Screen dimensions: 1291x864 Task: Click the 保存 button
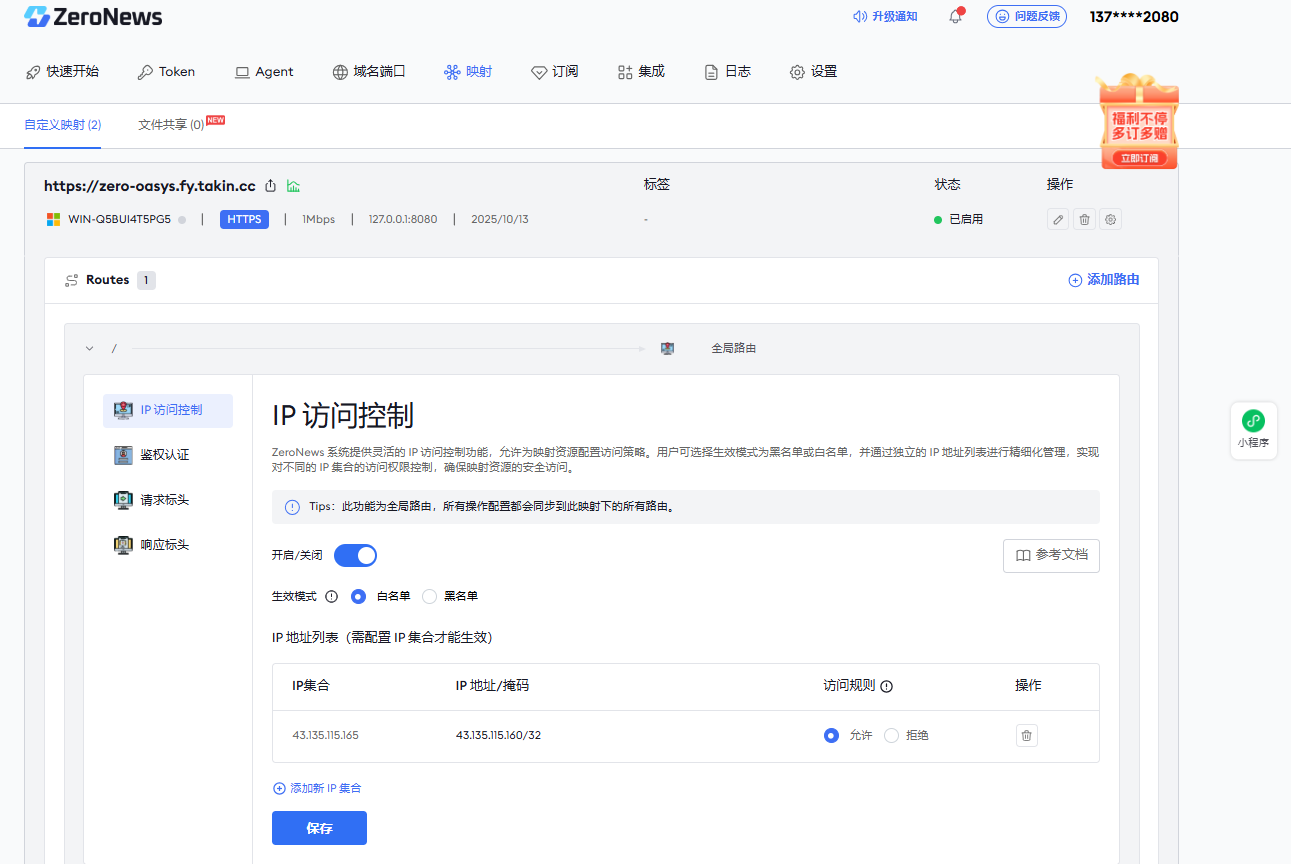click(319, 828)
